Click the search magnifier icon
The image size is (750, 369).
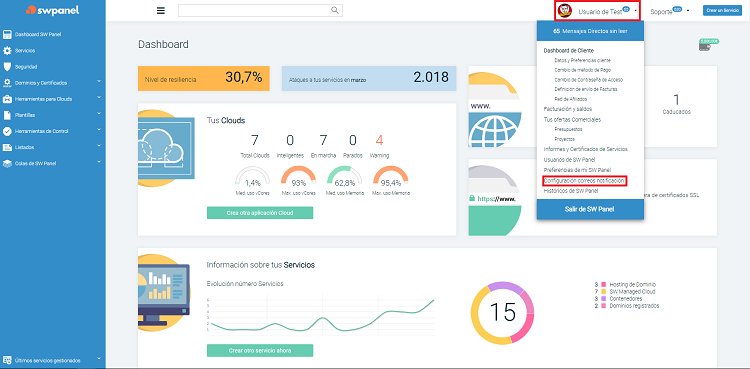click(335, 10)
